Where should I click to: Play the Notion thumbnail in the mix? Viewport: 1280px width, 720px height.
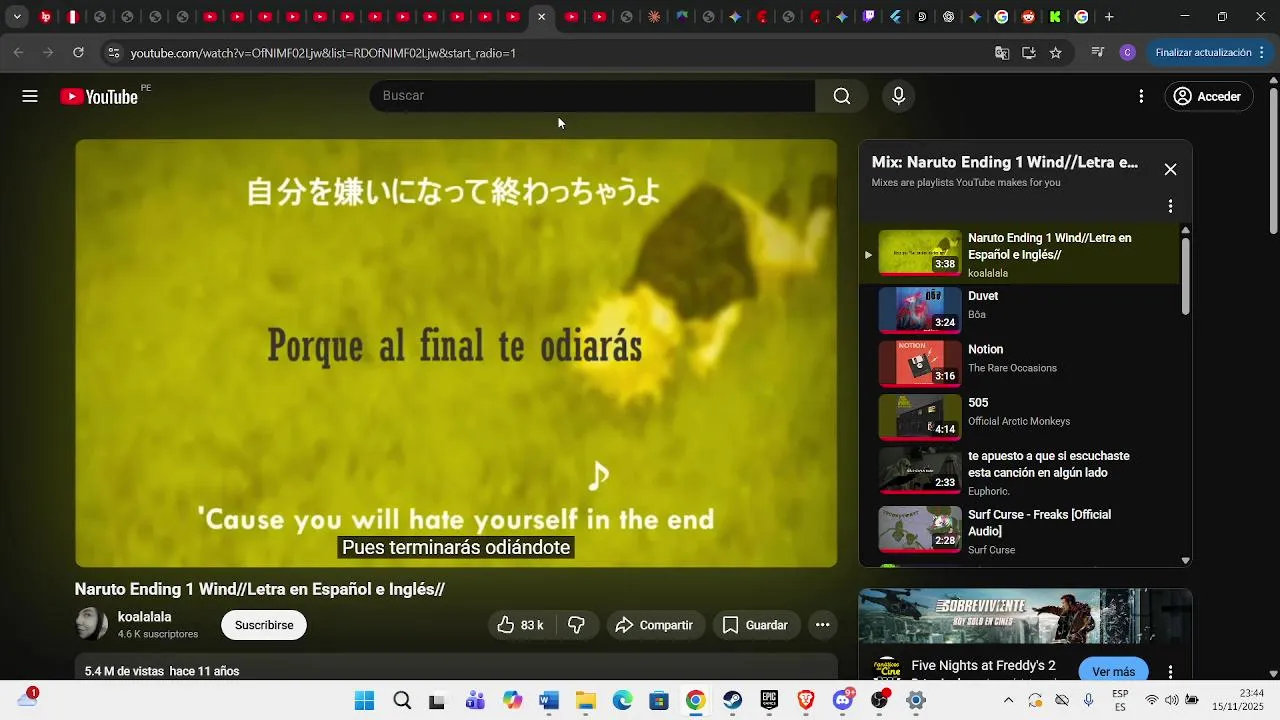tap(920, 363)
